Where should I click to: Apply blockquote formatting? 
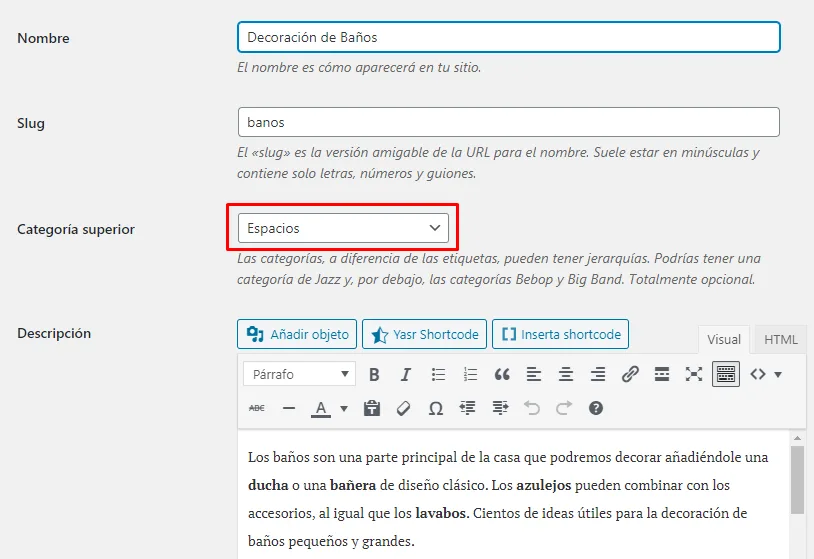point(502,375)
